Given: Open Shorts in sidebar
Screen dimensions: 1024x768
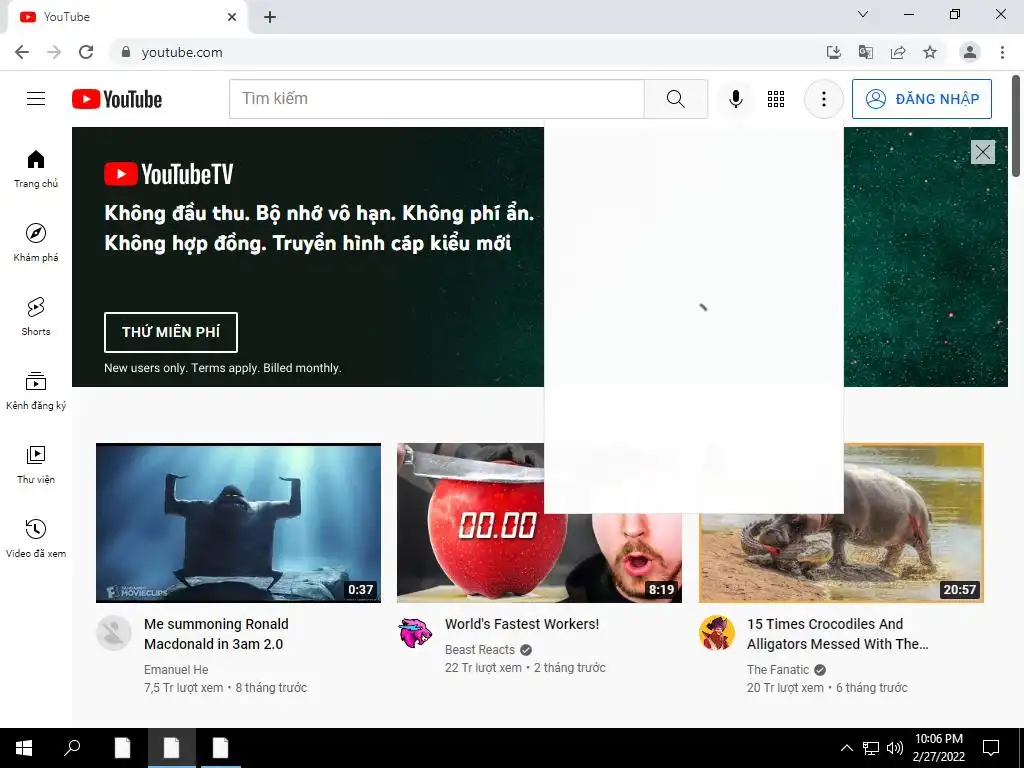Looking at the screenshot, I should click(36, 317).
